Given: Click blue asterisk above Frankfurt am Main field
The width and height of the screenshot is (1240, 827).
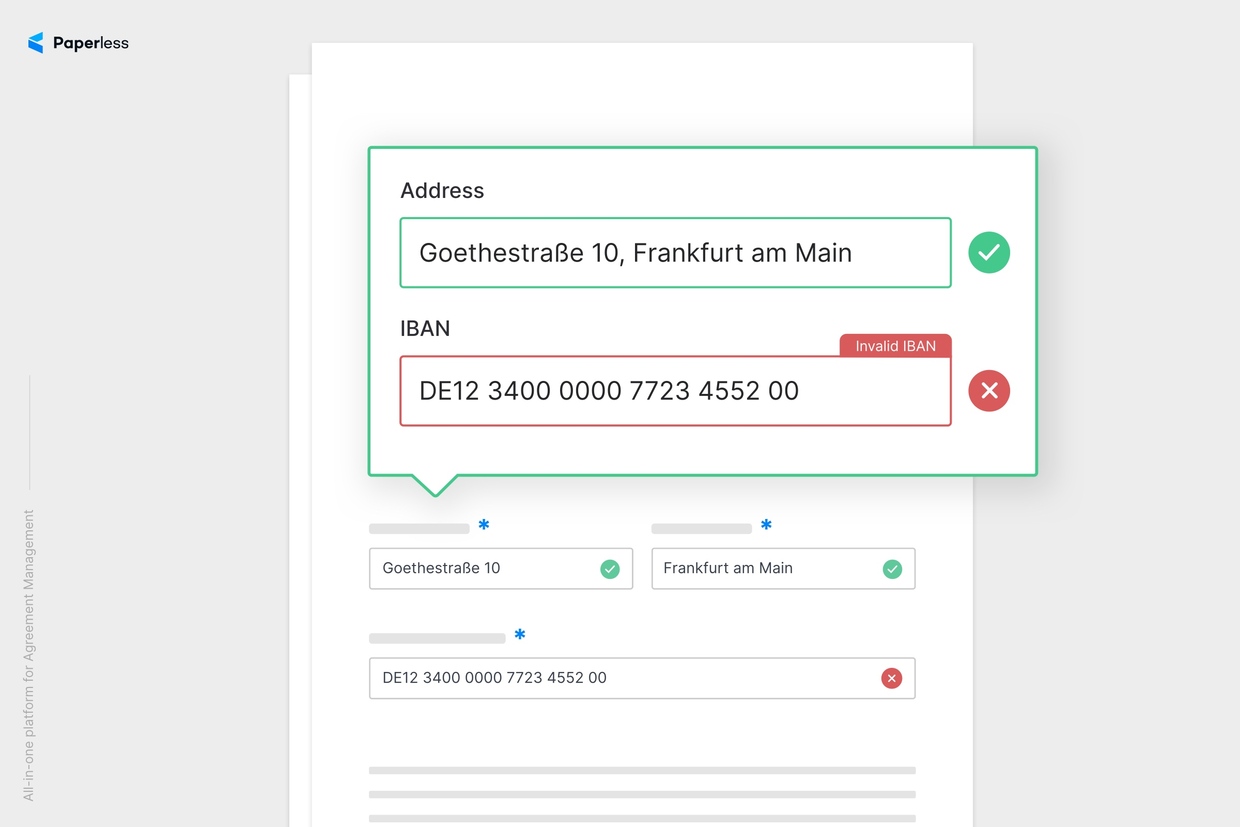Looking at the screenshot, I should tap(766, 526).
